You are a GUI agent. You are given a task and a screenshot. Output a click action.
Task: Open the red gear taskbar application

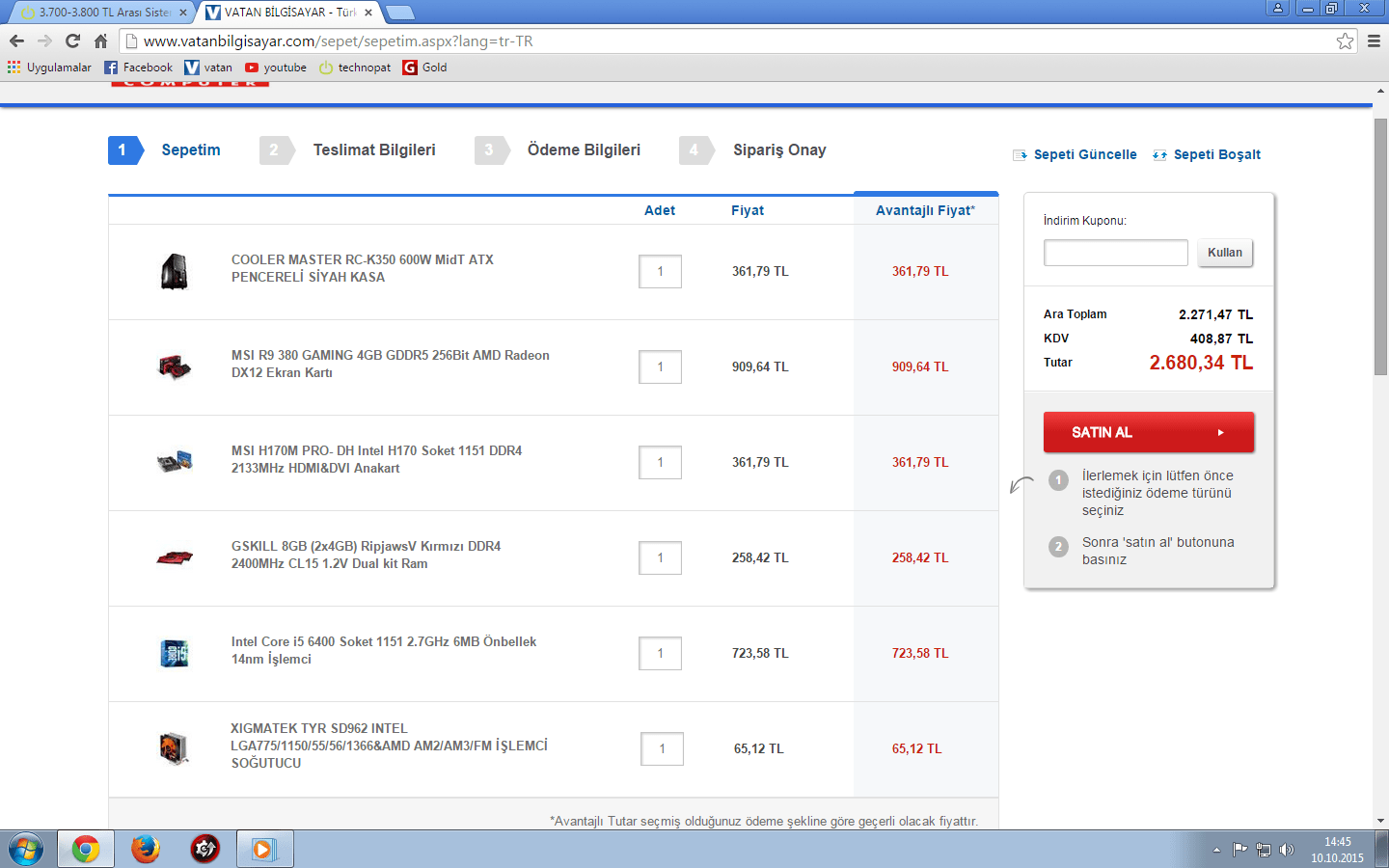coord(204,850)
